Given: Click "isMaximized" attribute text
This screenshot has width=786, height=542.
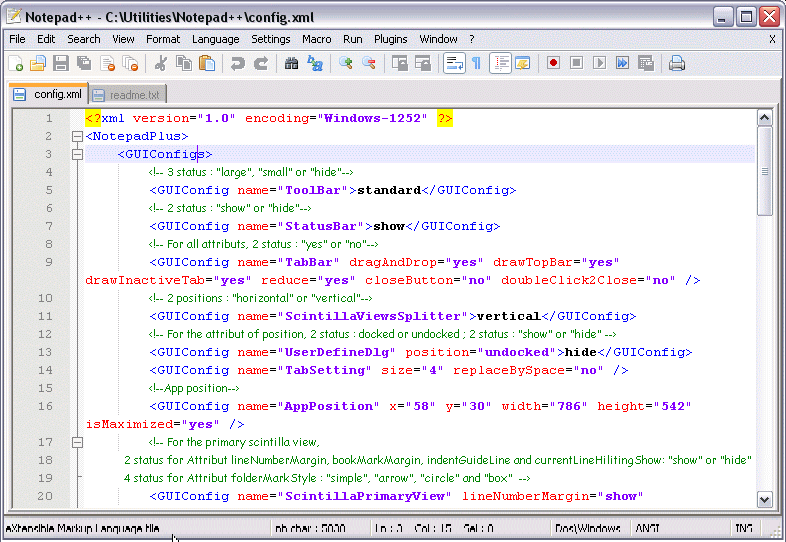Looking at the screenshot, I should (x=129, y=424).
